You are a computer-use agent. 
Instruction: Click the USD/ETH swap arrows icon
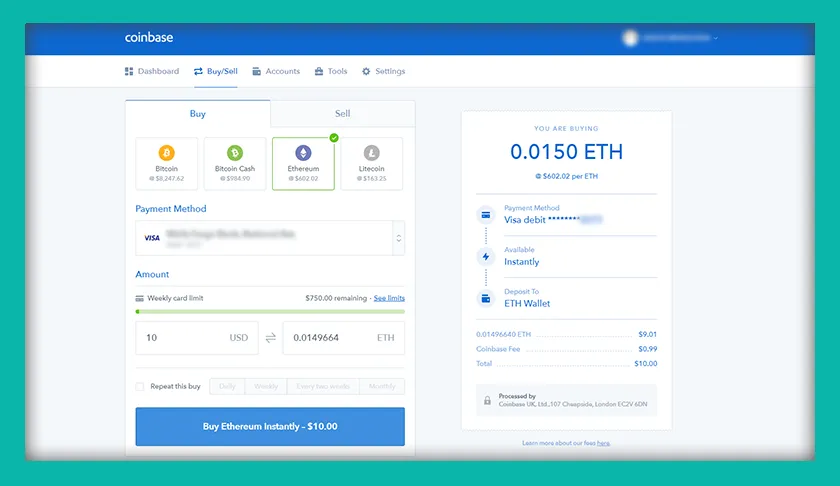tap(271, 338)
